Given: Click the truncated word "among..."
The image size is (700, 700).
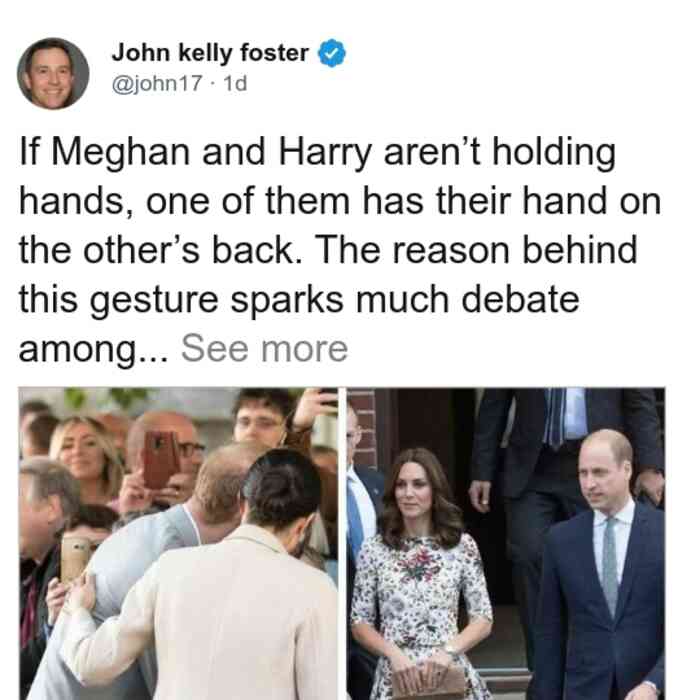Looking at the screenshot, I should (x=94, y=350).
